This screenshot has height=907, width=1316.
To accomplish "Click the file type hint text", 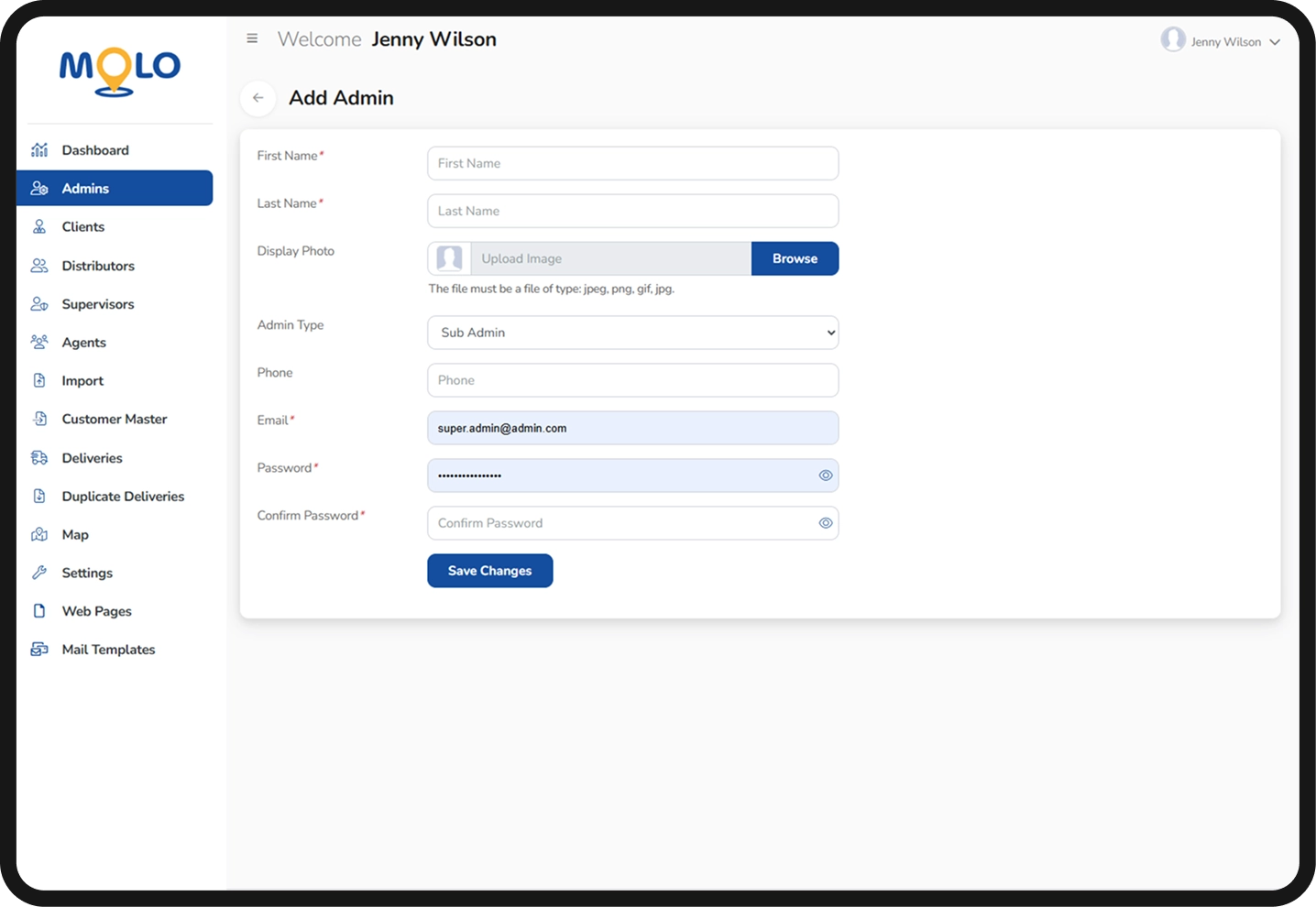I will pos(552,289).
